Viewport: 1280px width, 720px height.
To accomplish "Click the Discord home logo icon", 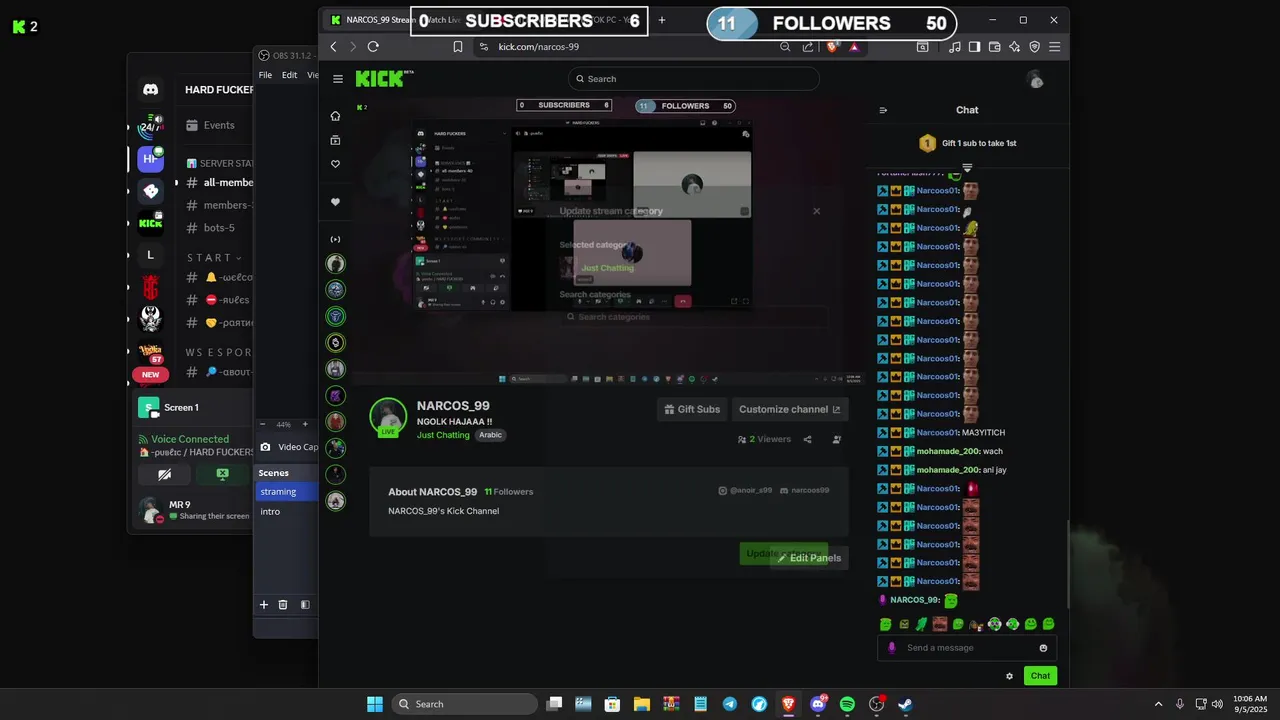I will pos(150,90).
